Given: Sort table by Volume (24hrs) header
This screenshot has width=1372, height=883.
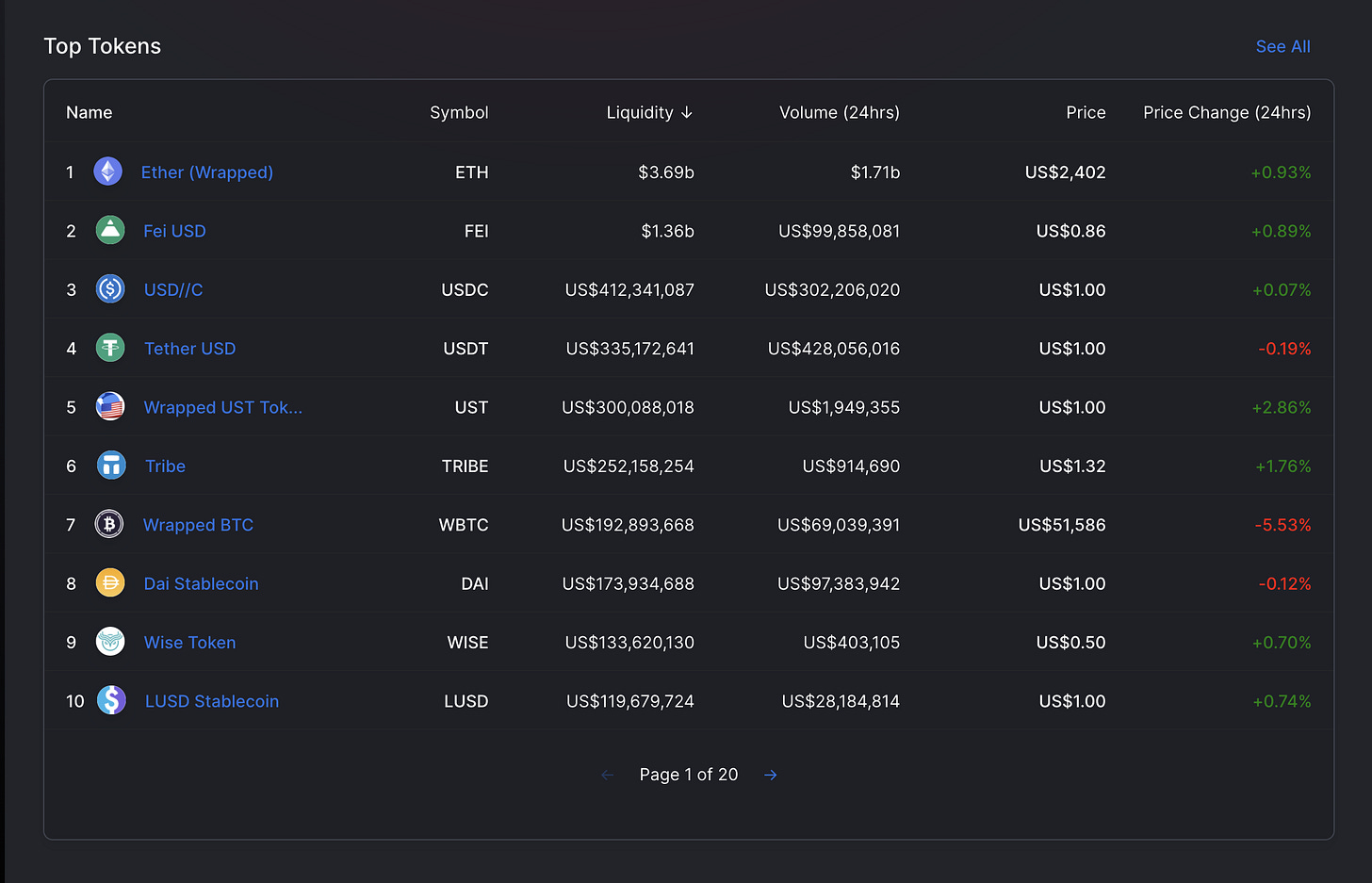Looking at the screenshot, I should point(840,112).
